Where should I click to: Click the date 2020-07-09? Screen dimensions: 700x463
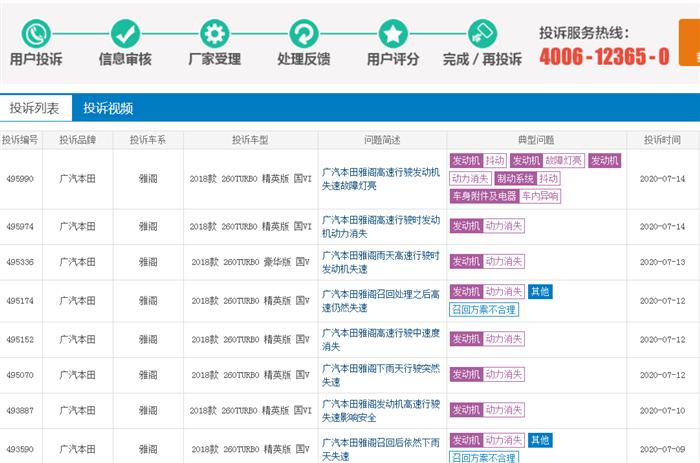click(x=662, y=449)
